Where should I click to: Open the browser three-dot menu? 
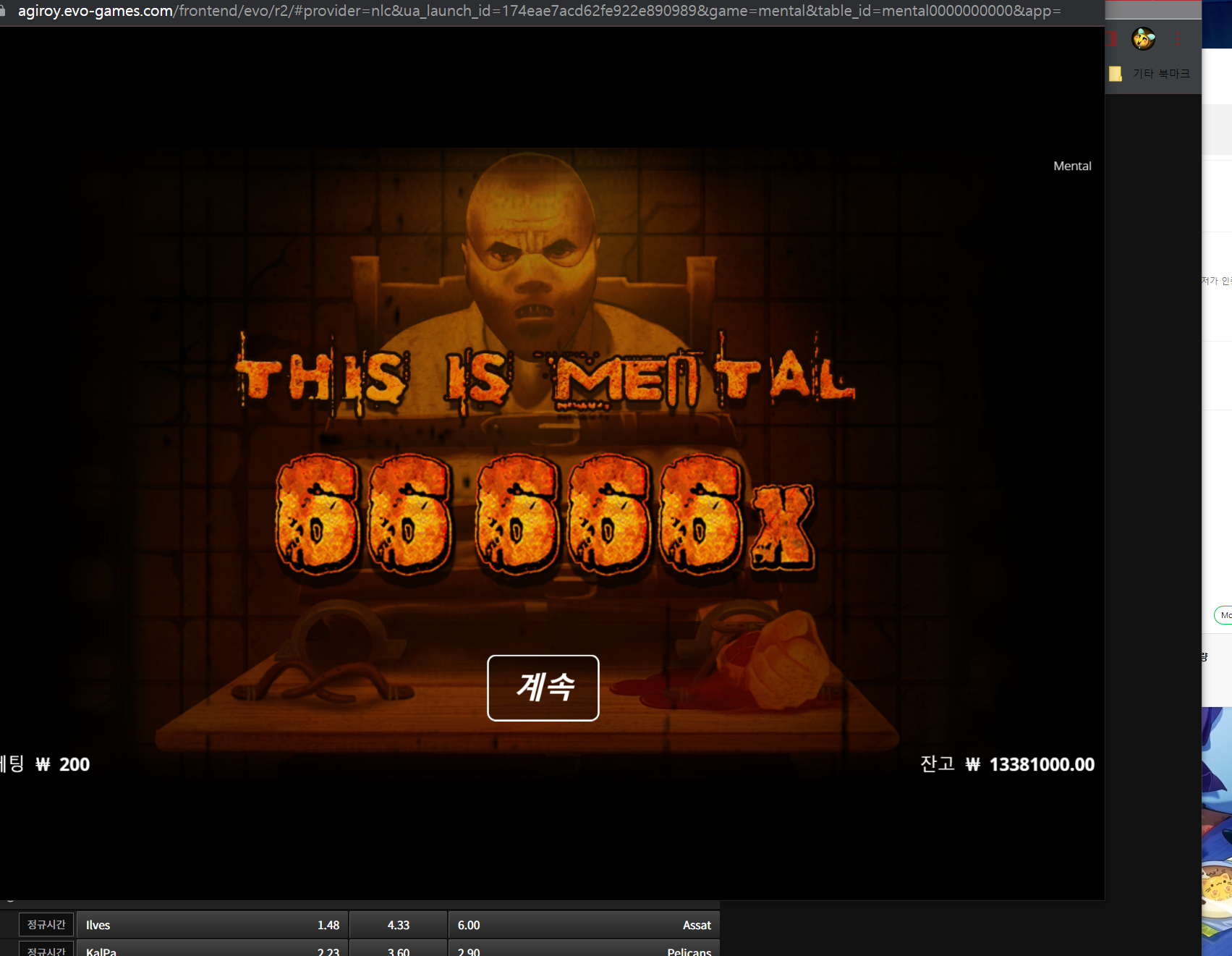[1178, 39]
